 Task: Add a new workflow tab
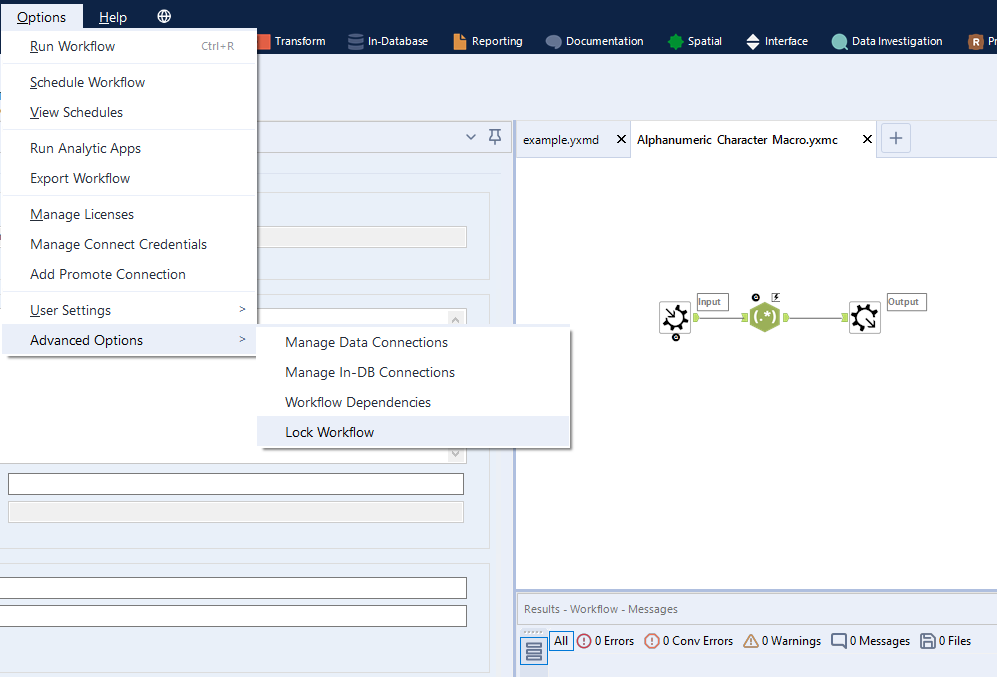click(x=896, y=139)
